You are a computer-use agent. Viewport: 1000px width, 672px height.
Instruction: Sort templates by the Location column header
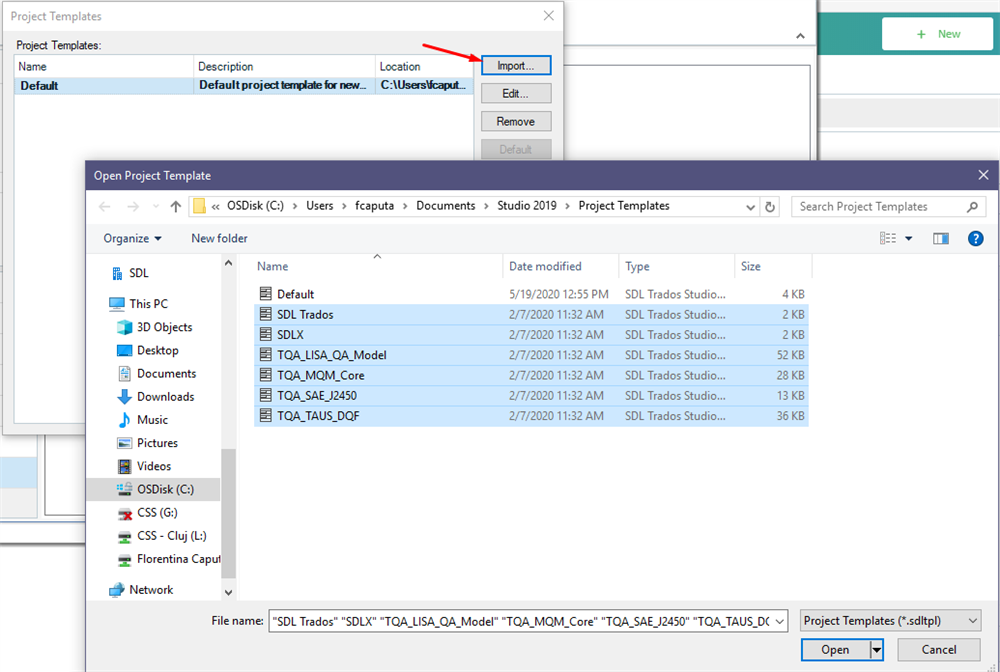pos(424,66)
